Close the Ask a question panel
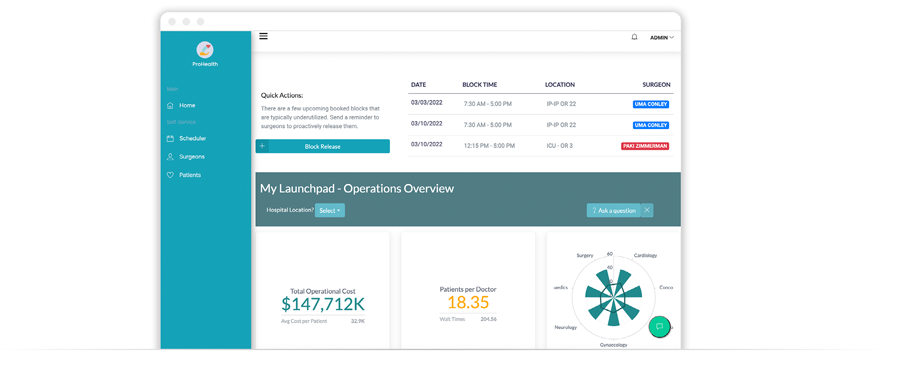Viewport: 900px width, 368px height. point(647,210)
